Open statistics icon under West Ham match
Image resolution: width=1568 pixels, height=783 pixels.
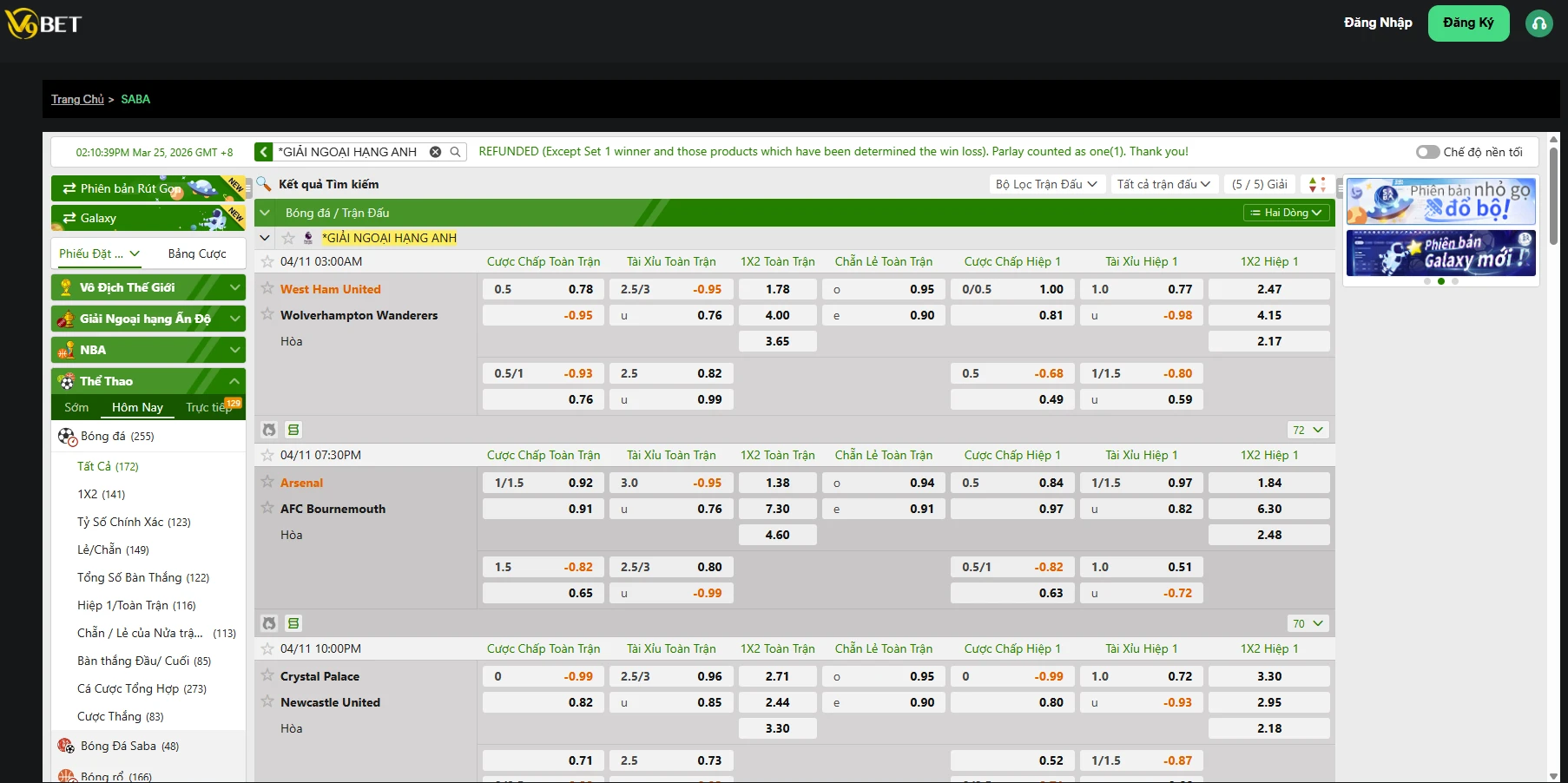coord(269,430)
